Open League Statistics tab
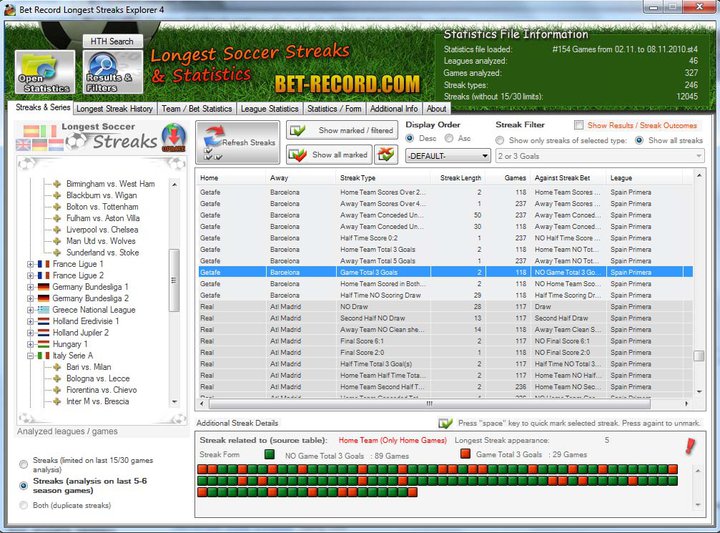Viewport: 720px width, 533px height. [270, 109]
